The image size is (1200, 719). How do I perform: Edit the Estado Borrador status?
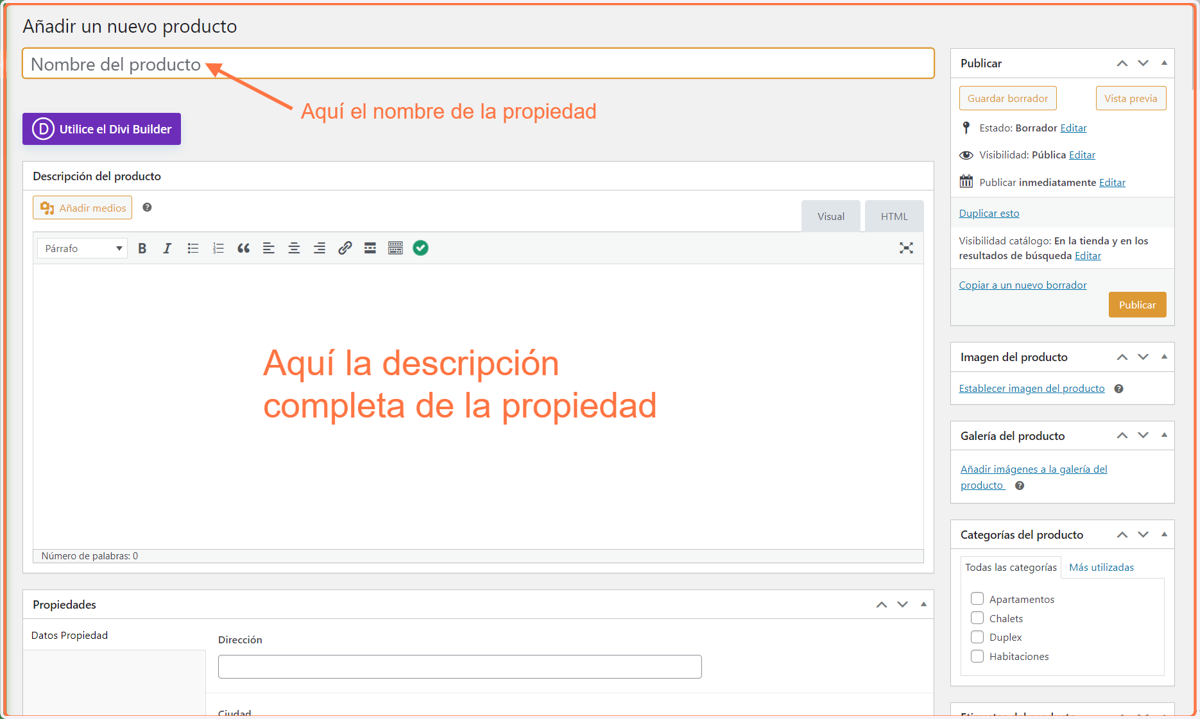pyautogui.click(x=1073, y=128)
